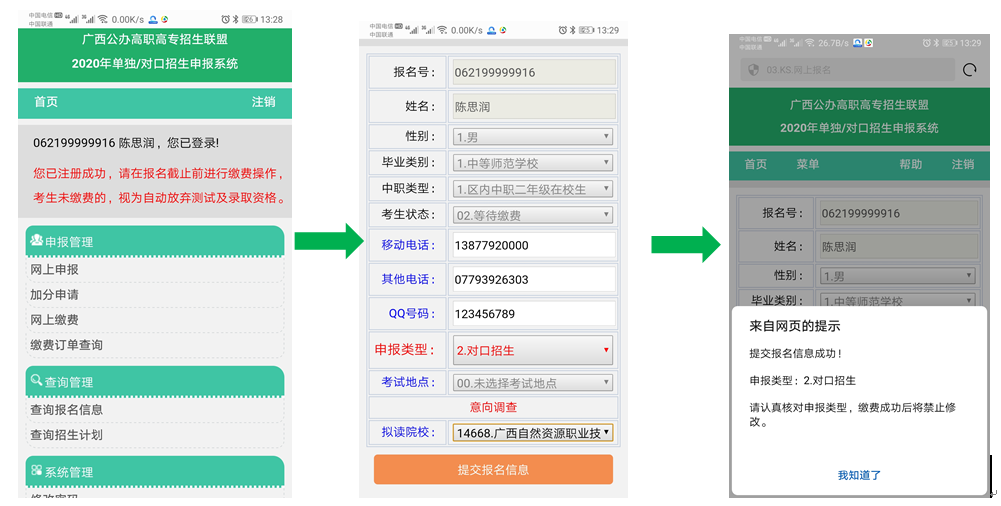Viewport: 1001px width, 506px height.
Task: Tap 我知道了 in the dialog
Action: [859, 475]
